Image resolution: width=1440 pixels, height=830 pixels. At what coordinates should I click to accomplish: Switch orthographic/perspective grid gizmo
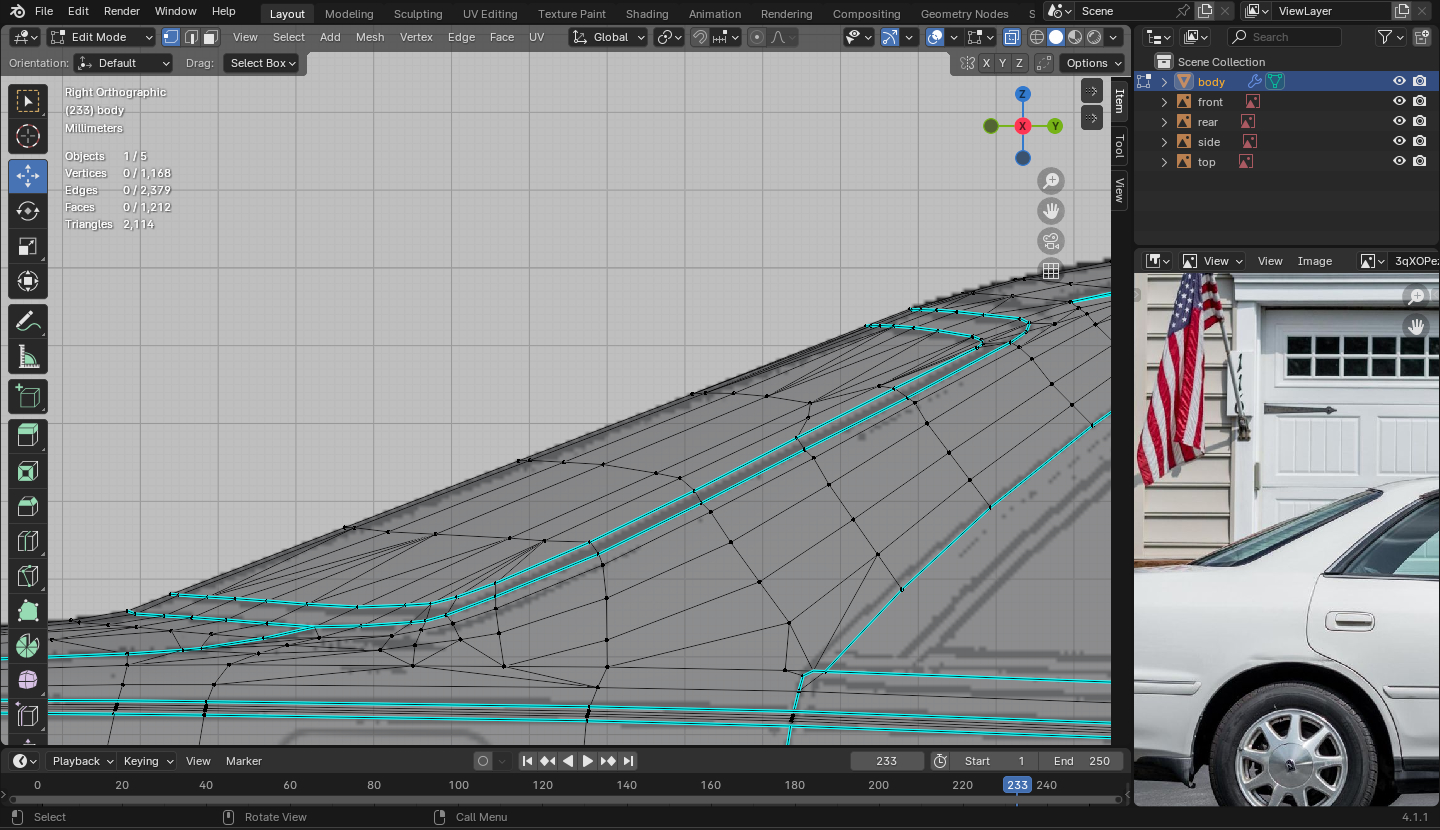[x=1050, y=271]
